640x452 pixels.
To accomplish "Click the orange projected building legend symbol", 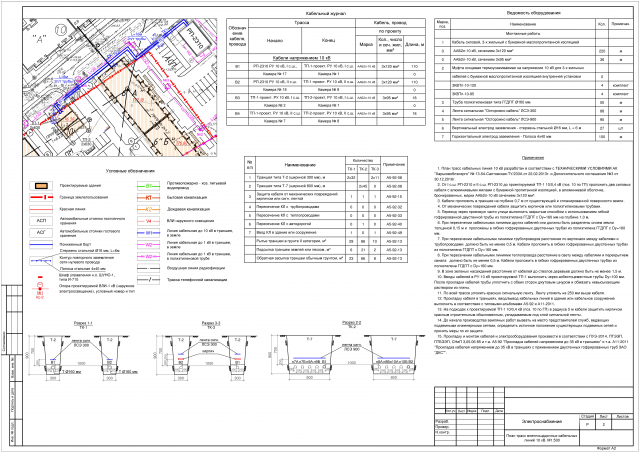I will pos(41,186).
